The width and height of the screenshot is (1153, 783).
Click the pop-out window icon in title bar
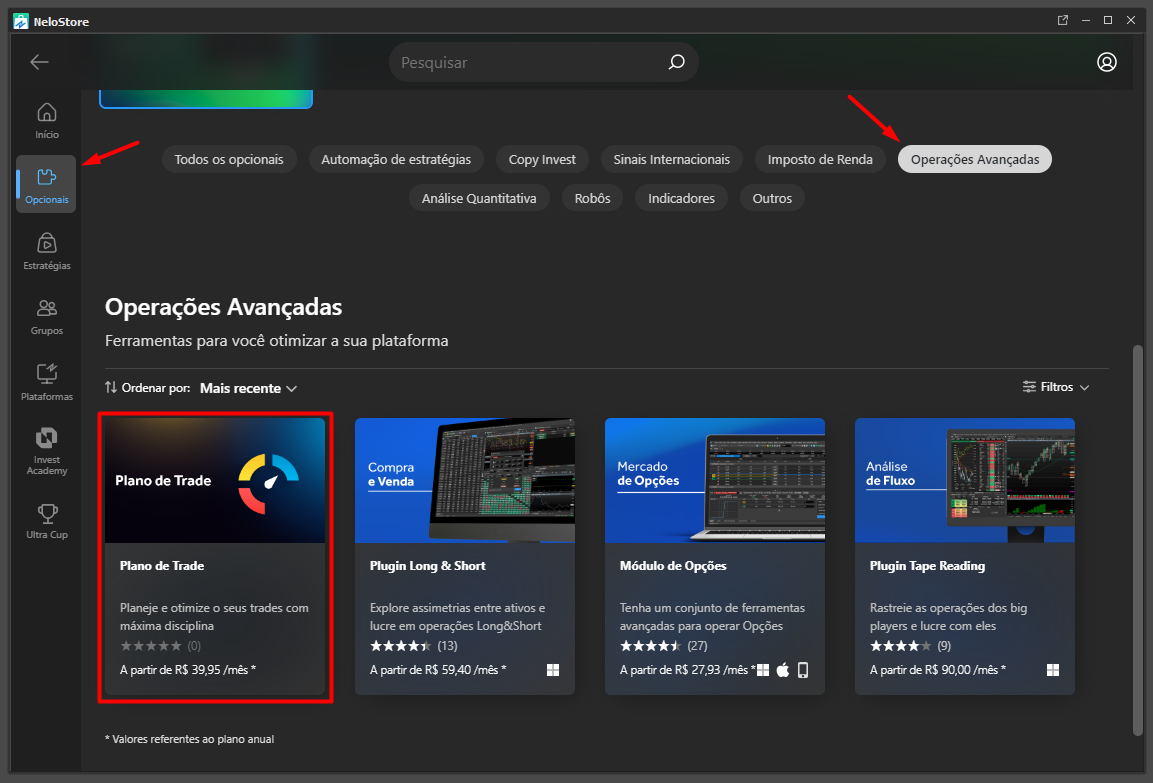tap(1063, 21)
